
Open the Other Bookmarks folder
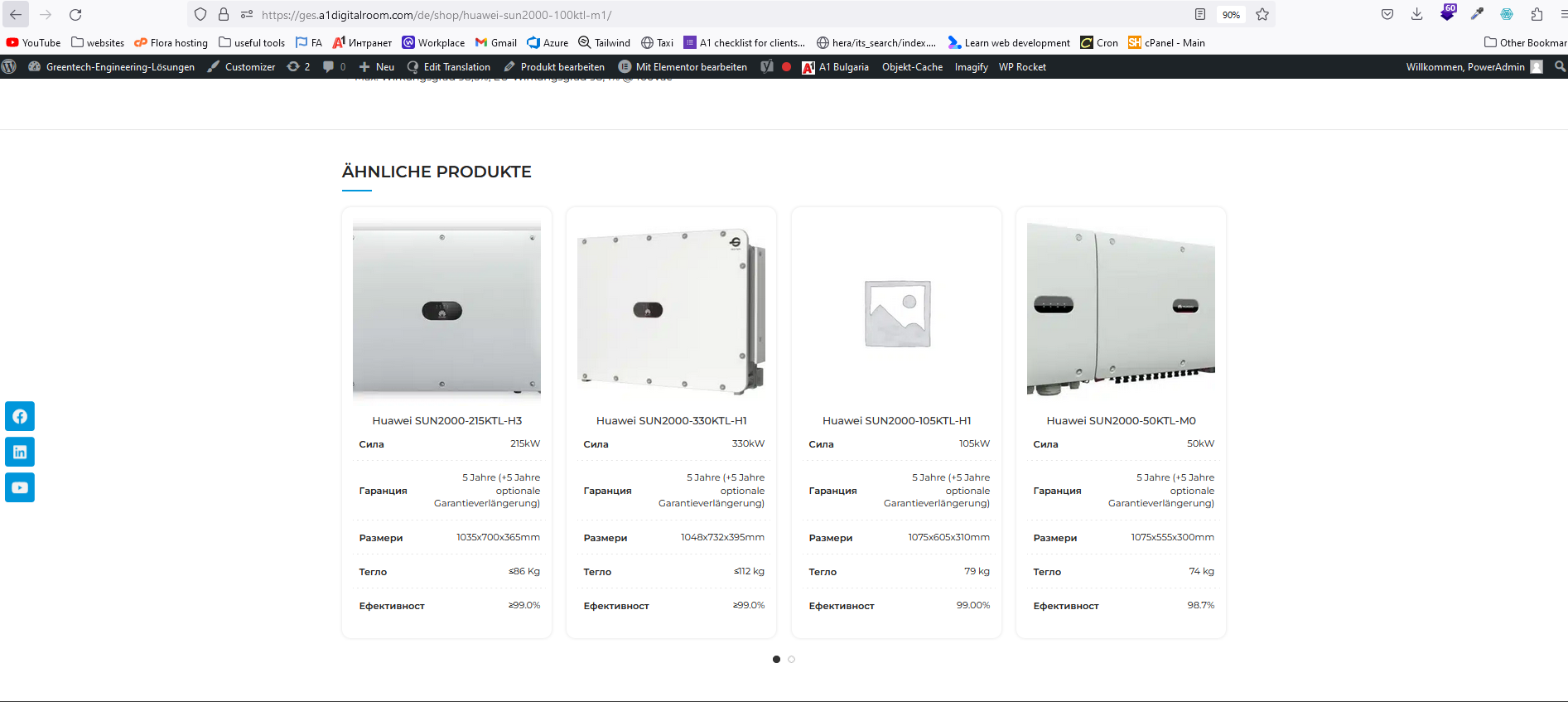pyautogui.click(x=1526, y=42)
